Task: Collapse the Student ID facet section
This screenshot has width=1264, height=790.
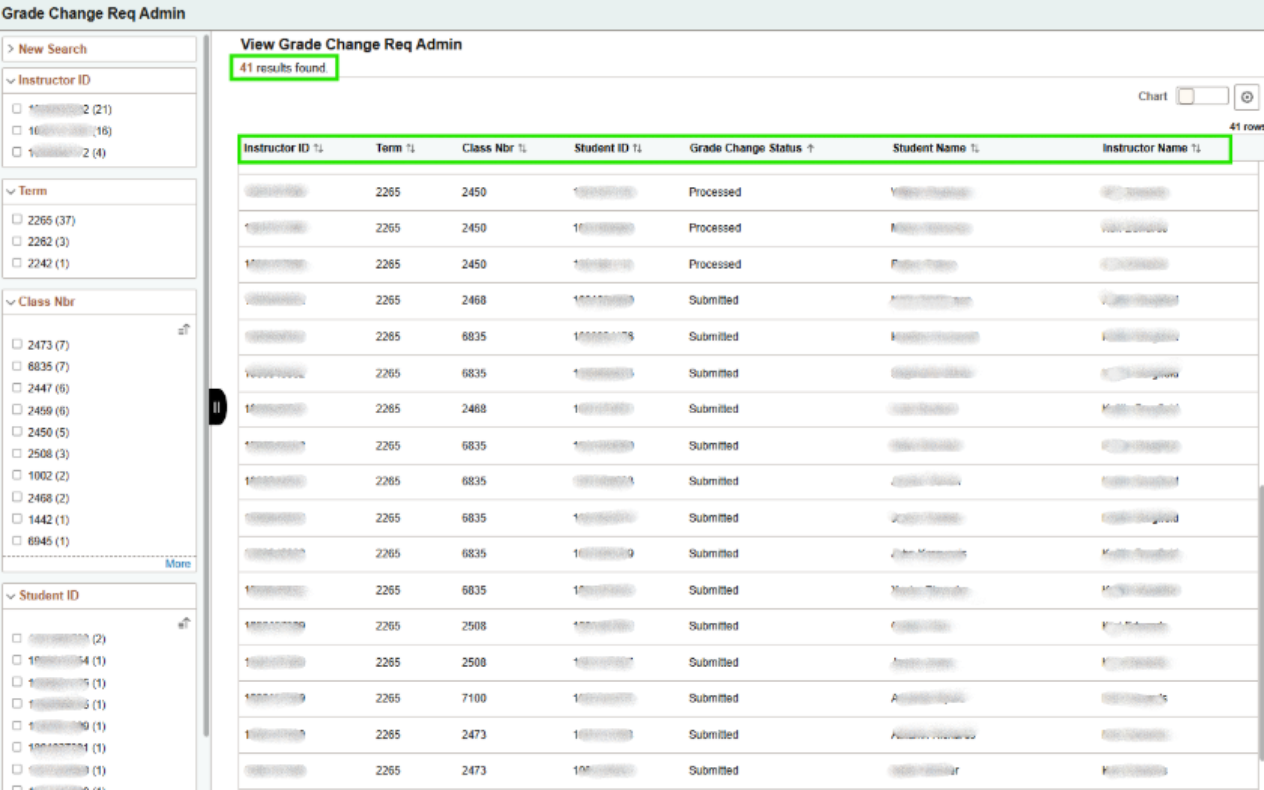Action: click(x=43, y=596)
